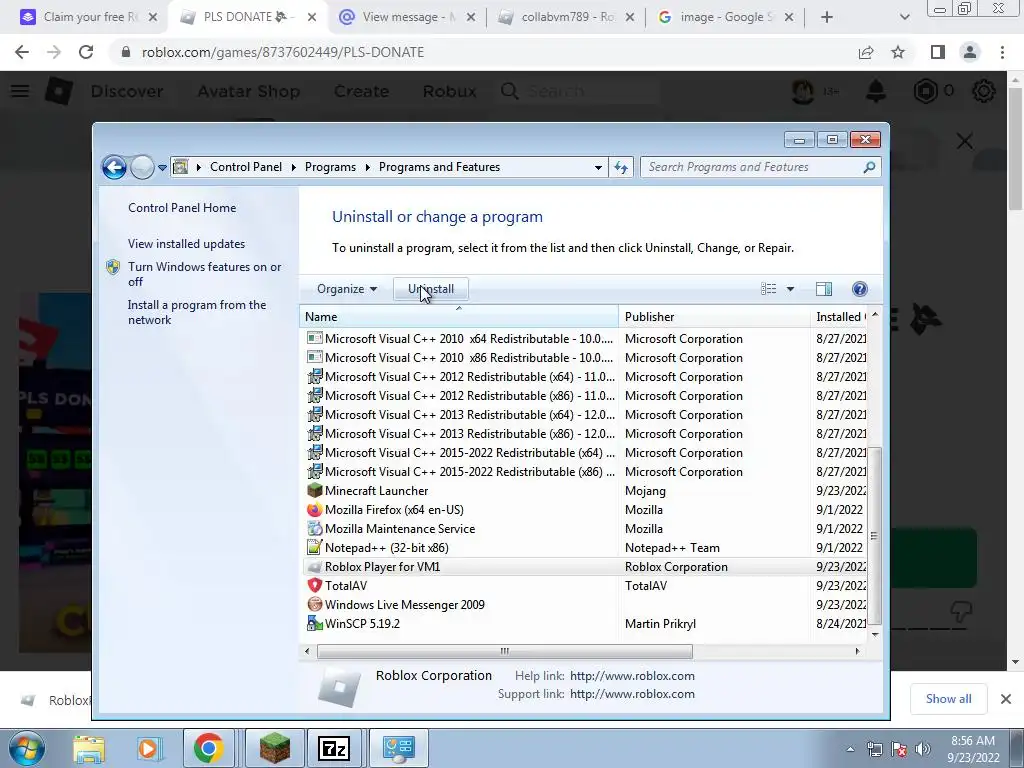Open Turn Windows features on or off
This screenshot has height=768, width=1024.
click(x=204, y=274)
